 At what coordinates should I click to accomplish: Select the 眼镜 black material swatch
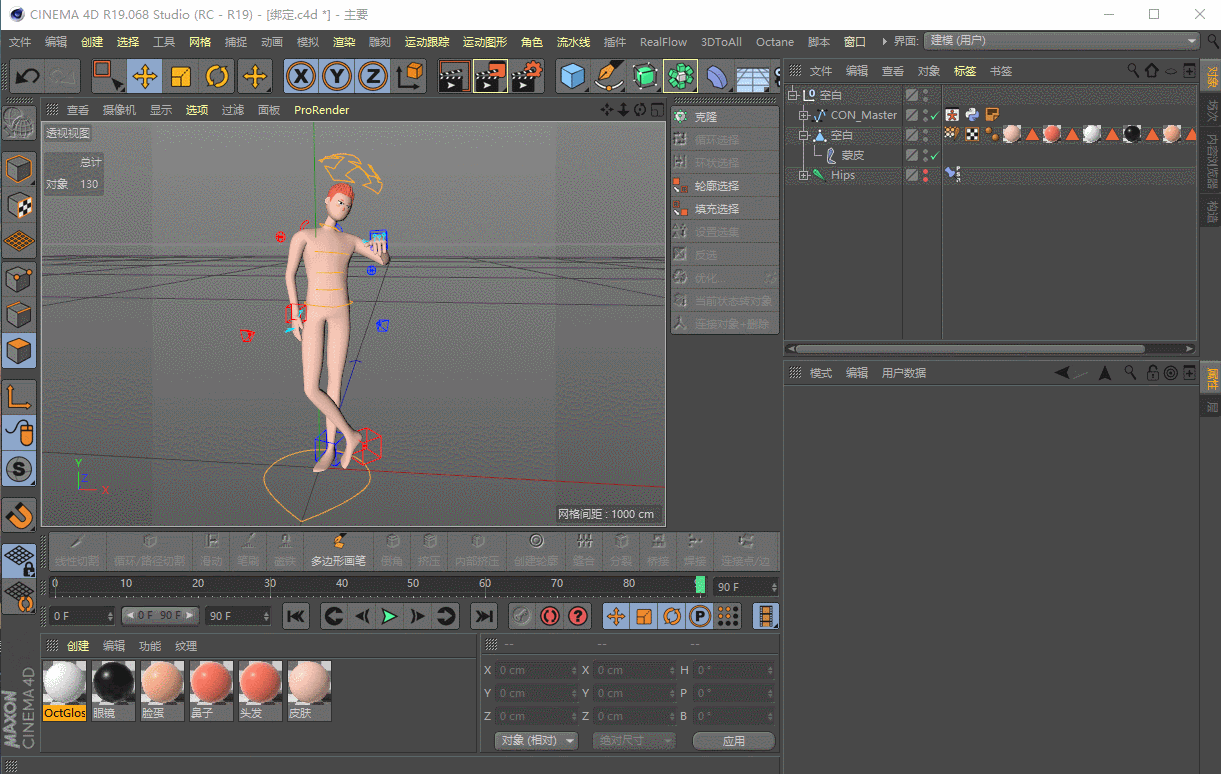113,691
